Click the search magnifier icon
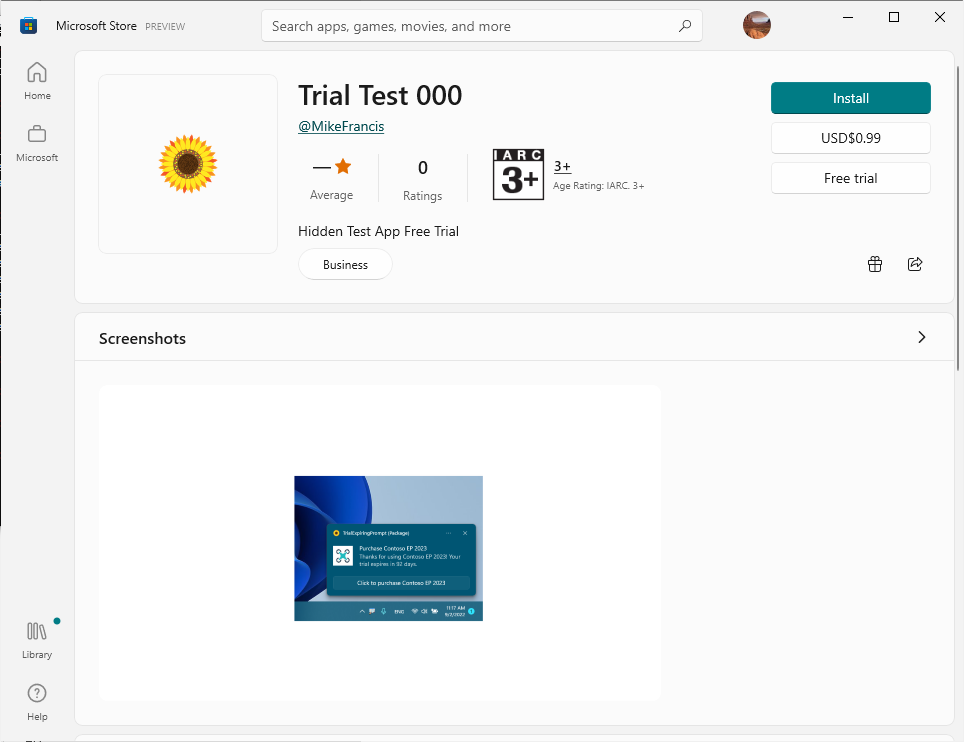Screen dimensions: 964x742 684,26
